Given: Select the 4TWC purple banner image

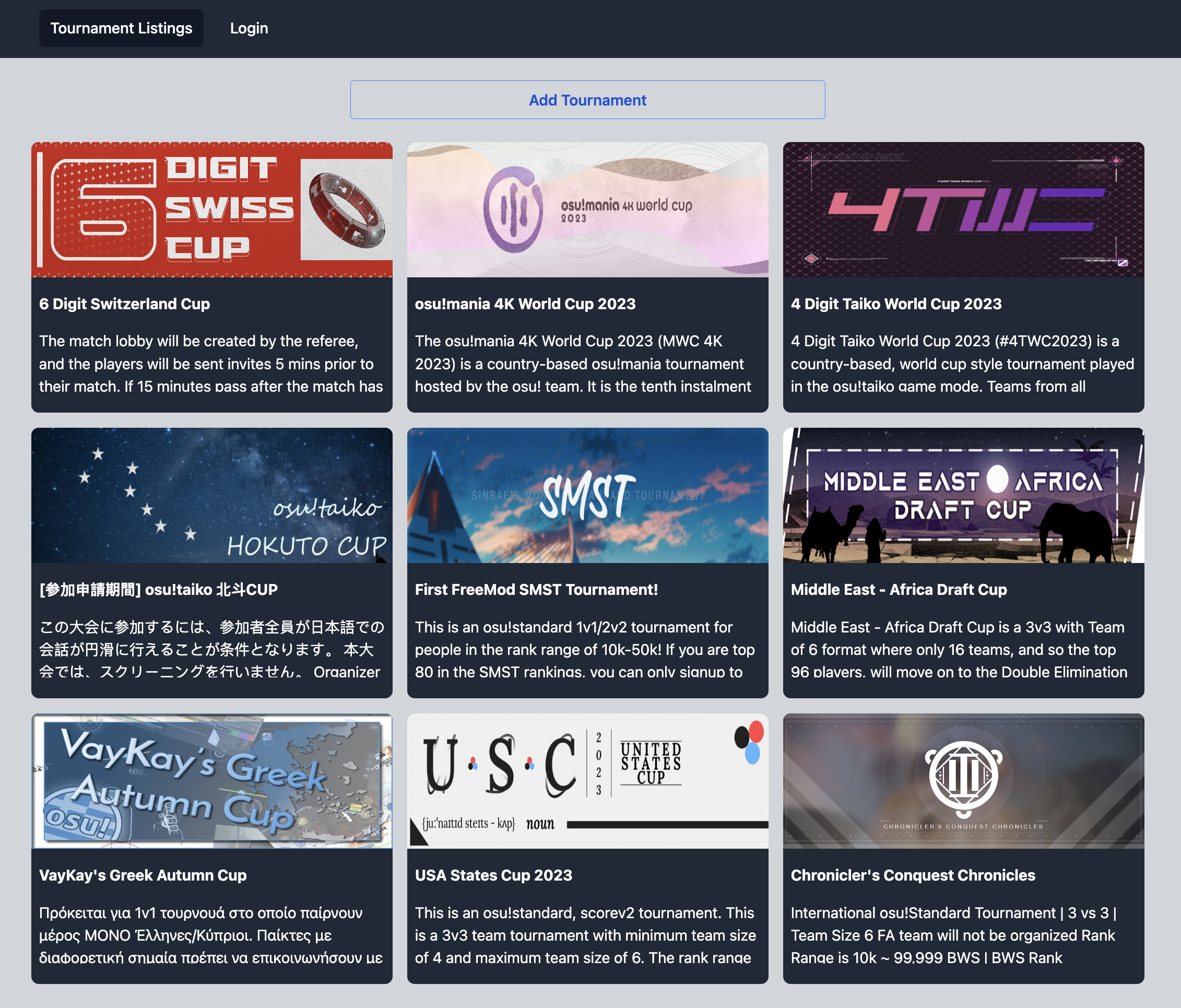Looking at the screenshot, I should pyautogui.click(x=963, y=210).
